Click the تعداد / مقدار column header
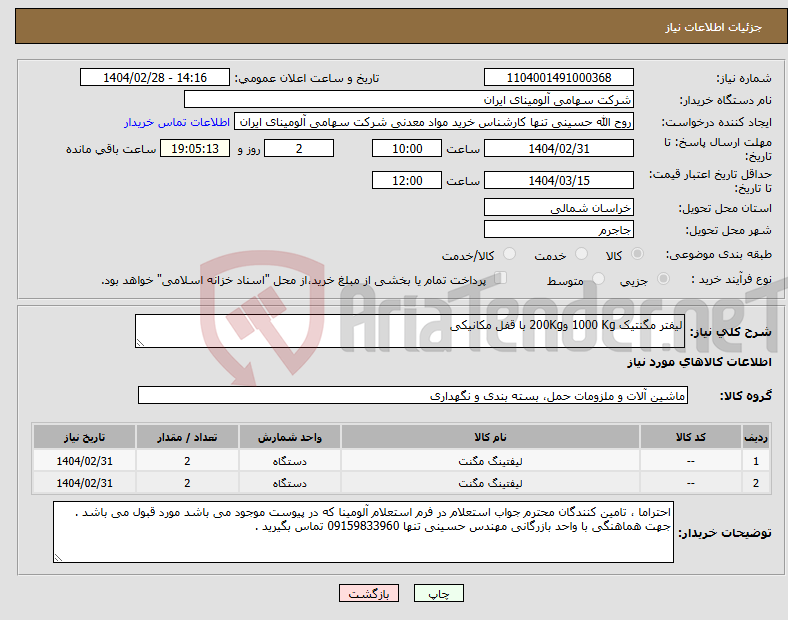This screenshot has height=620, width=788. [187, 437]
